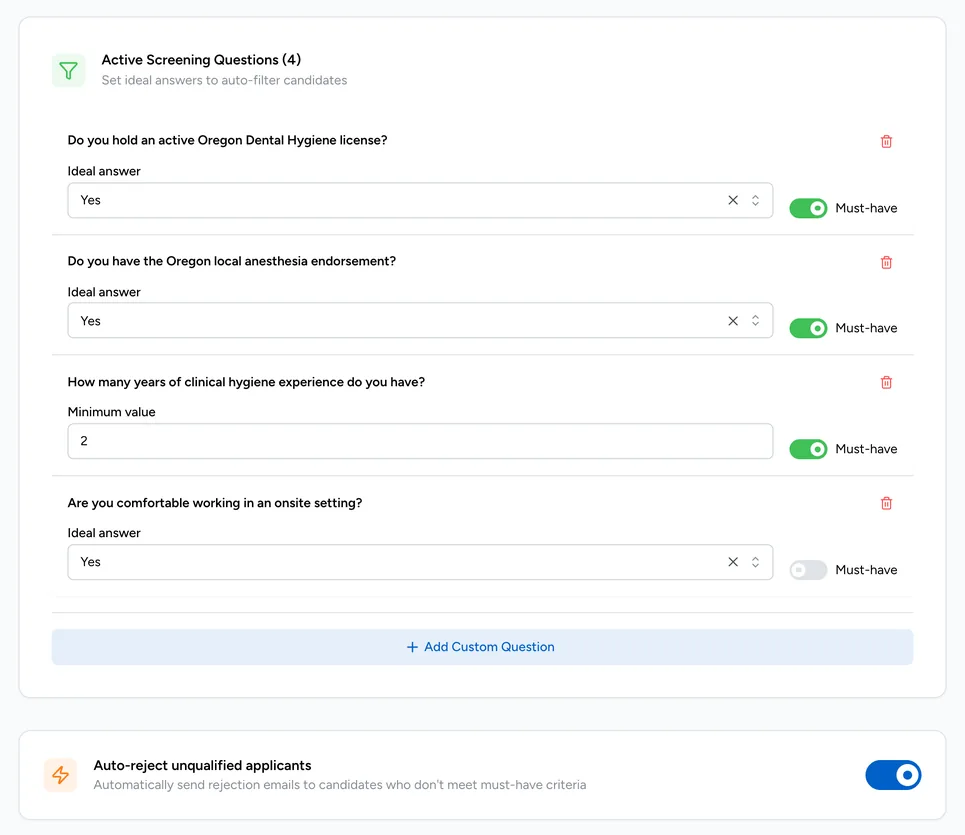Disable Must-have for the anesthesia endorsement question
This screenshot has height=835, width=965.
808,328
